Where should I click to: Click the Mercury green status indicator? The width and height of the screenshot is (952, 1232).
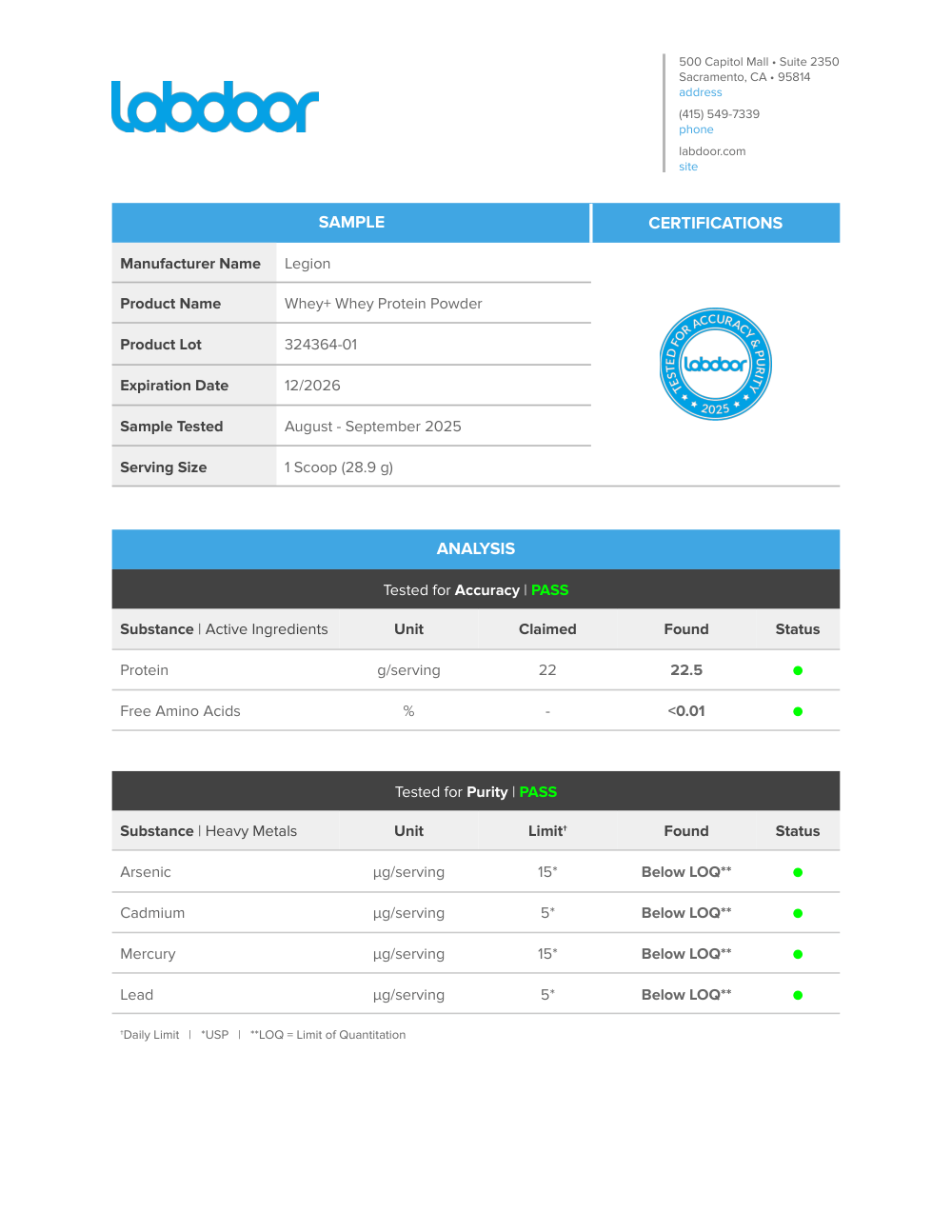tap(798, 954)
